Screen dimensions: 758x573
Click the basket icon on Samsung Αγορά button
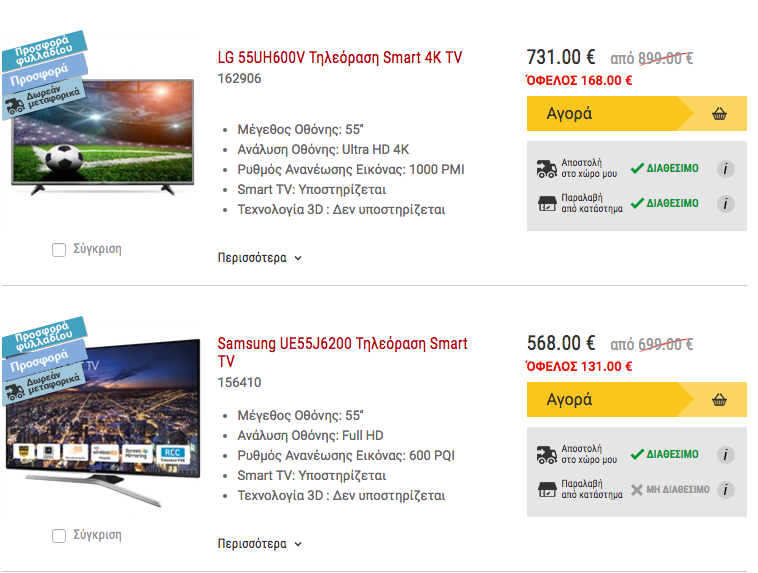click(719, 400)
